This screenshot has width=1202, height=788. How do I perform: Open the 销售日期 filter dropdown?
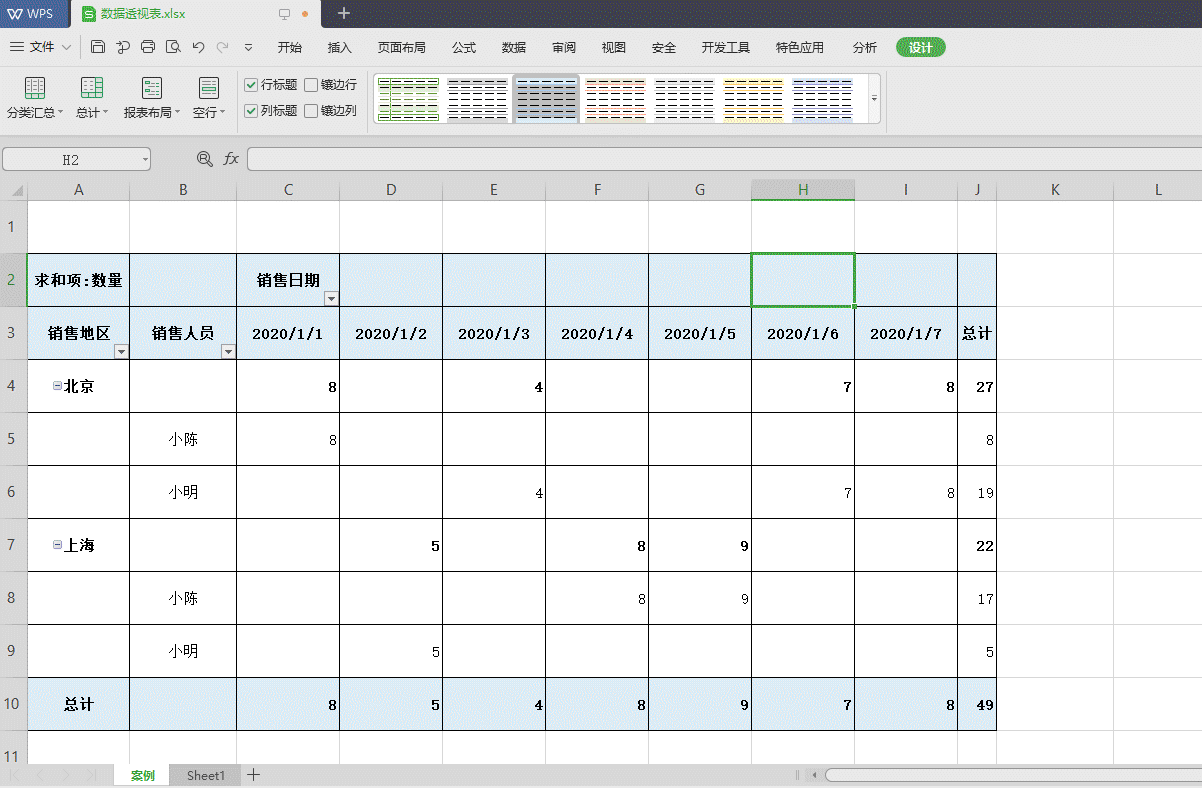tap(331, 298)
